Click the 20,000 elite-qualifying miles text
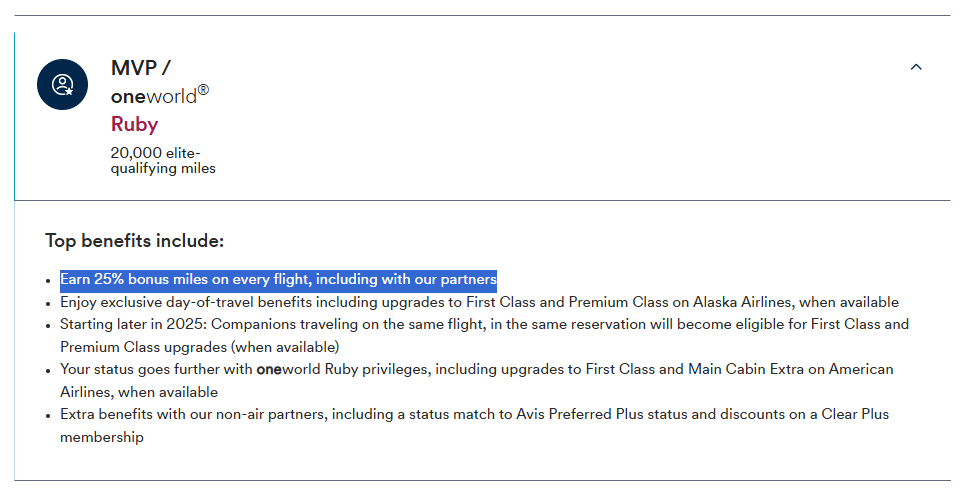Image resolution: width=967 pixels, height=495 pixels. (163, 160)
